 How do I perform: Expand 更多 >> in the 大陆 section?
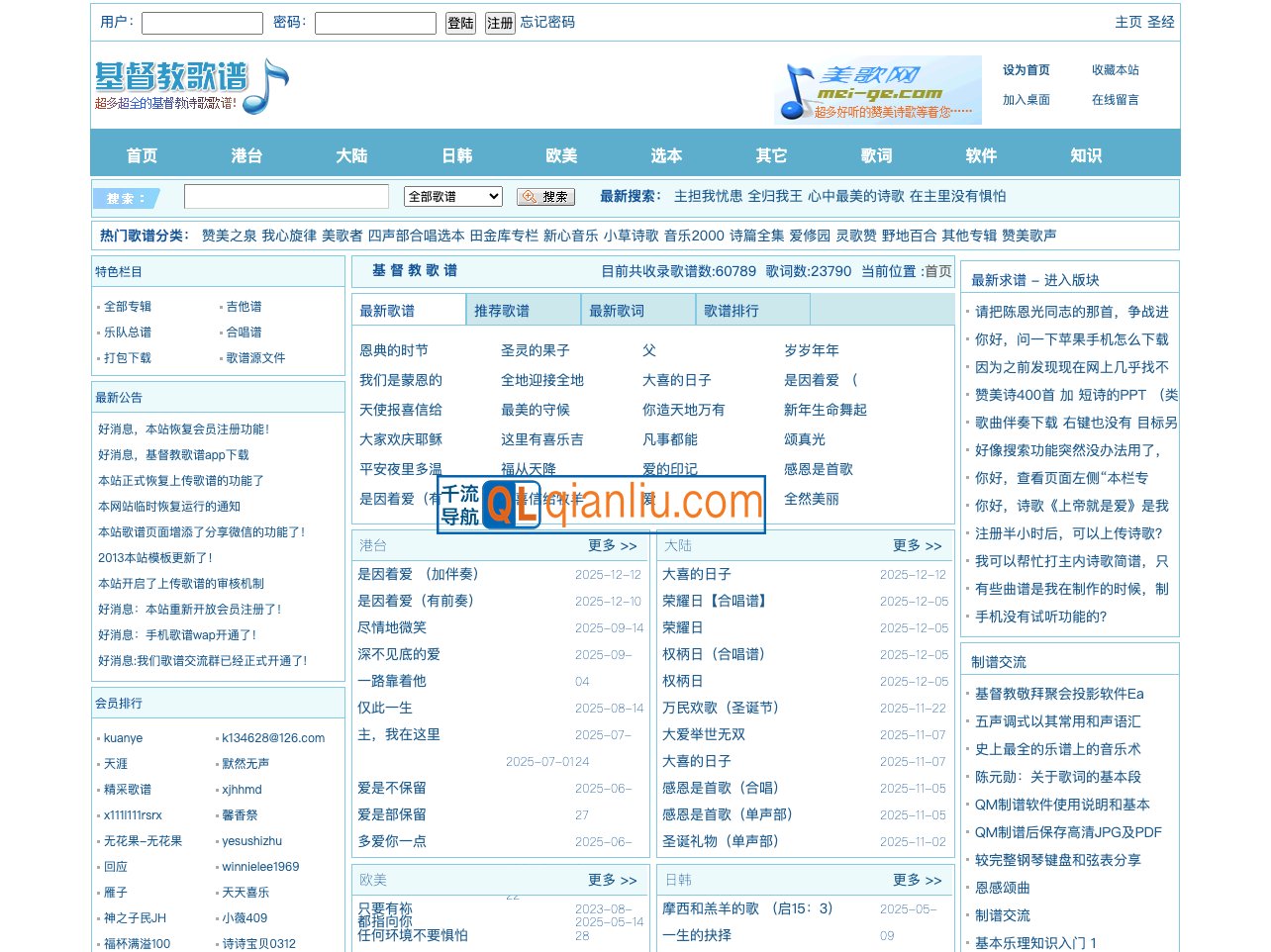click(917, 545)
